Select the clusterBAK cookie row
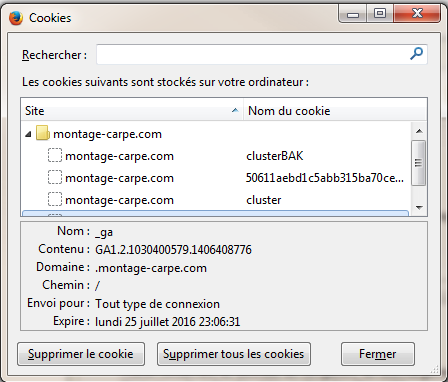 [x=216, y=156]
